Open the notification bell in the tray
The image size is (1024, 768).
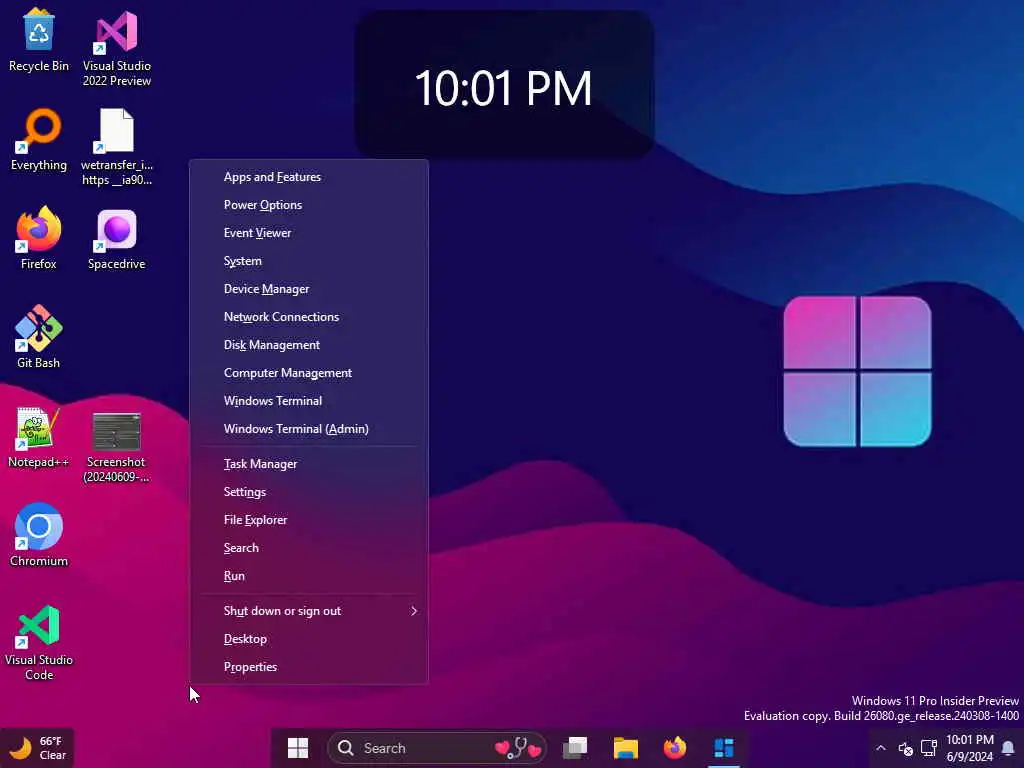[x=1008, y=748]
